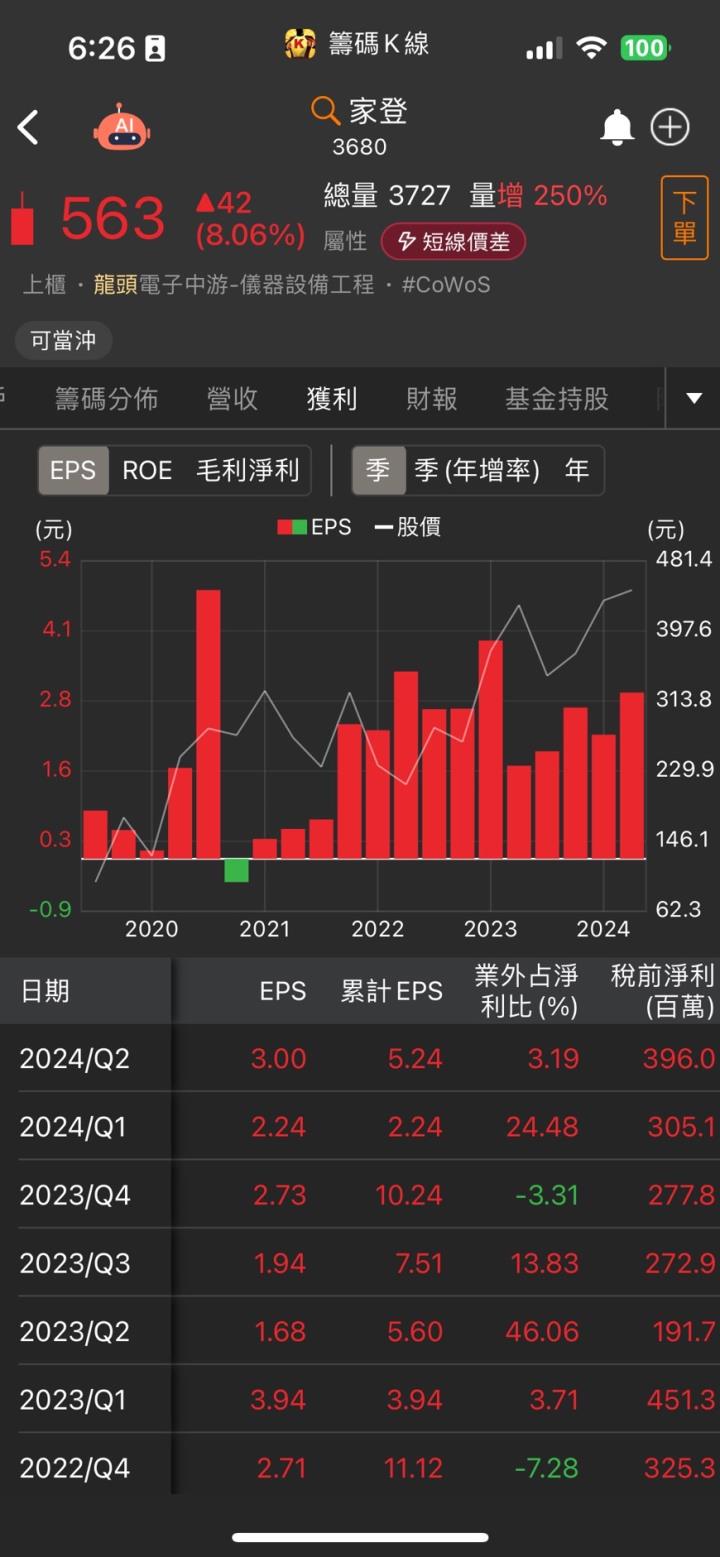Select the 2023/Q2 row date

(75, 1331)
